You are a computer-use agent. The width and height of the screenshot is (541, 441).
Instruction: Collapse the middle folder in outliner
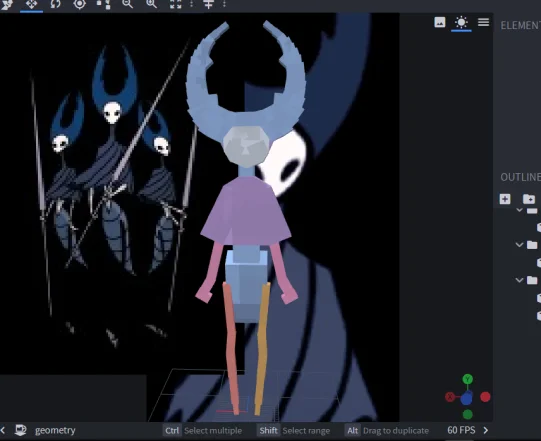point(519,245)
